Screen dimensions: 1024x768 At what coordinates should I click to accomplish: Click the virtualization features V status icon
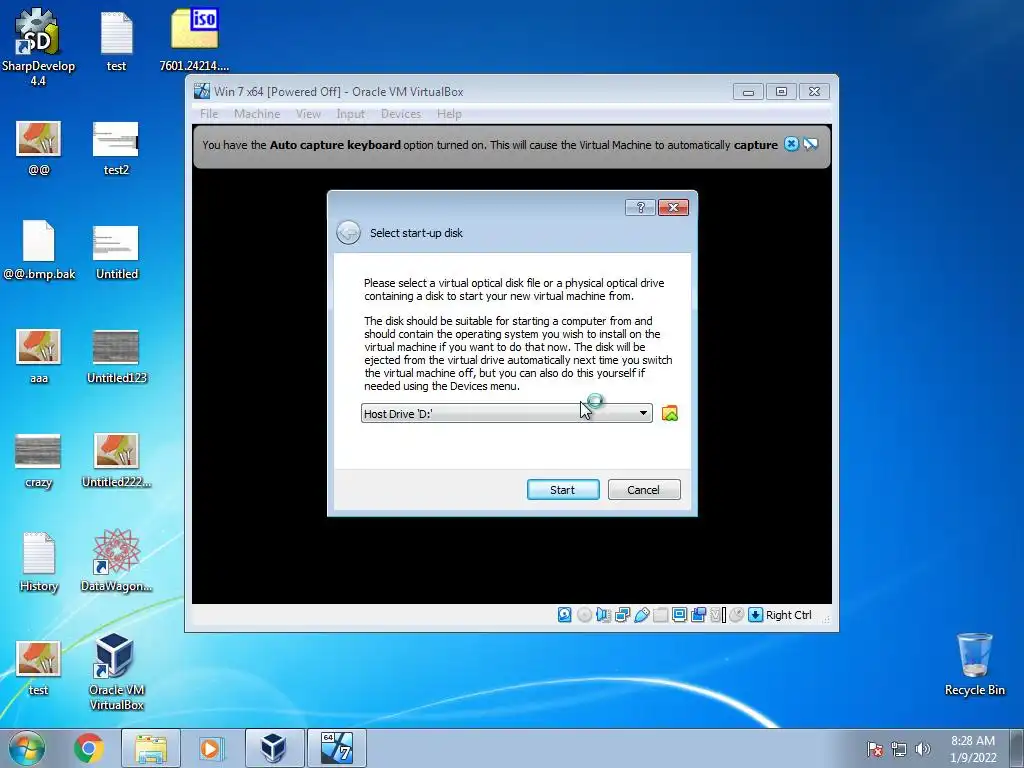pyautogui.click(x=717, y=615)
